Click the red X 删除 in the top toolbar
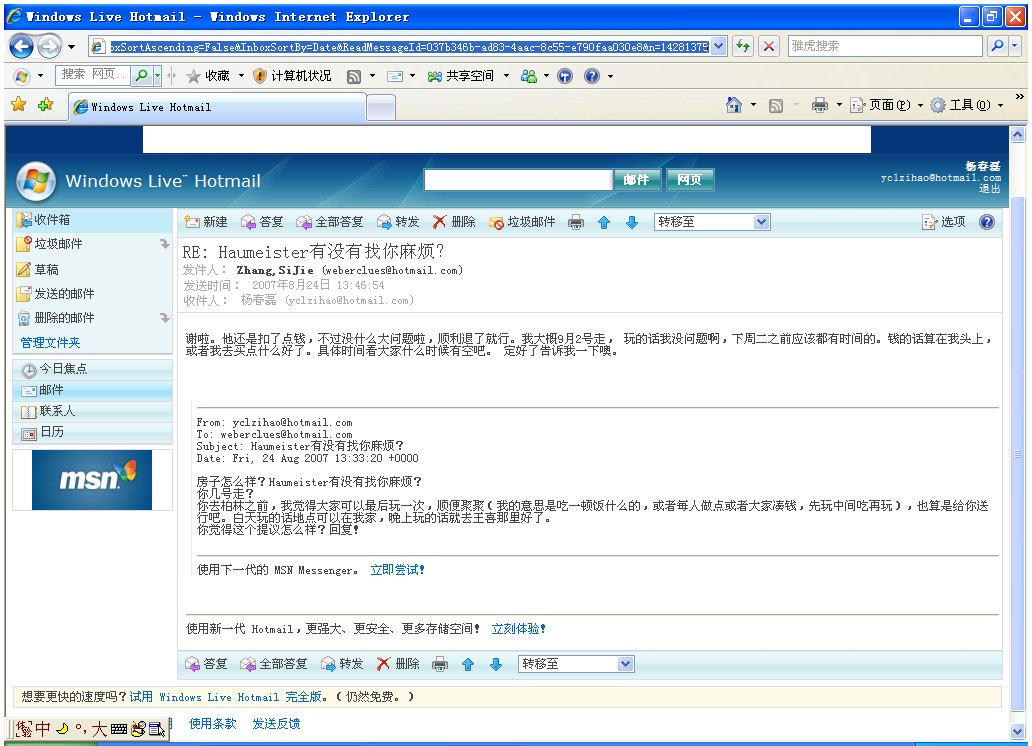This screenshot has width=1032, height=746. point(454,222)
